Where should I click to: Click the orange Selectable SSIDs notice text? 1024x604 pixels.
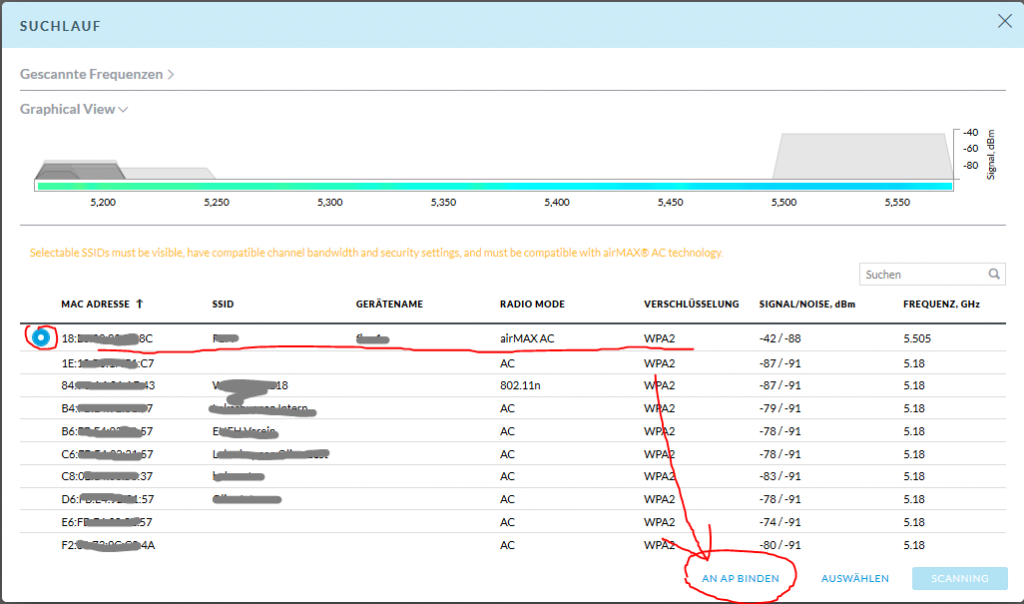[x=376, y=253]
